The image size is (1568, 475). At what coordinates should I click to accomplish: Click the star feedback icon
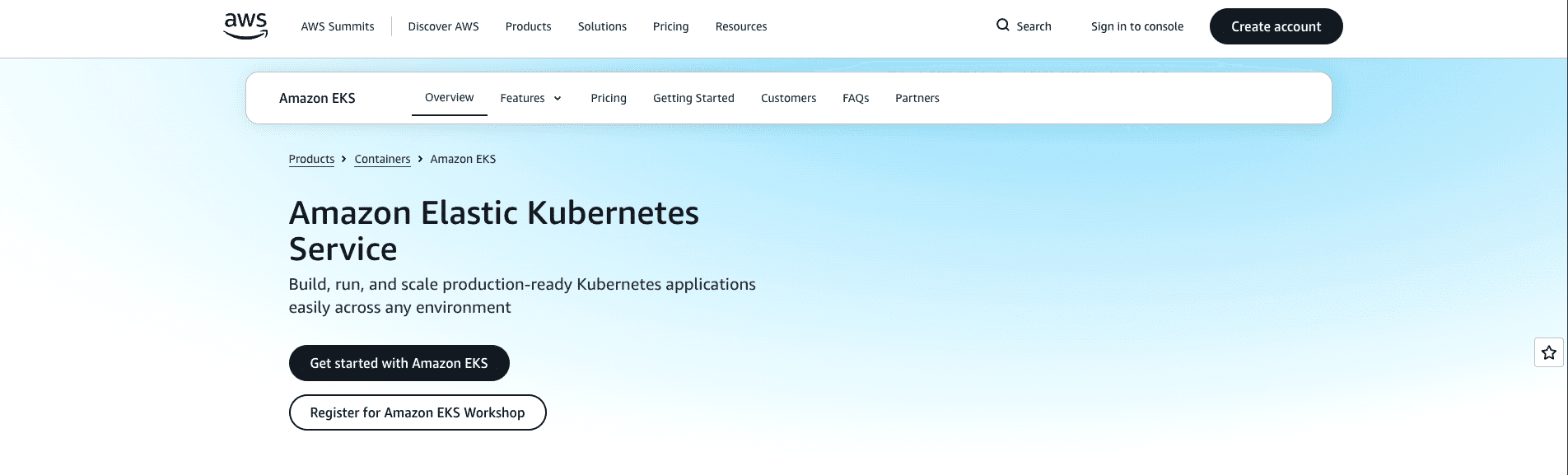point(1549,352)
